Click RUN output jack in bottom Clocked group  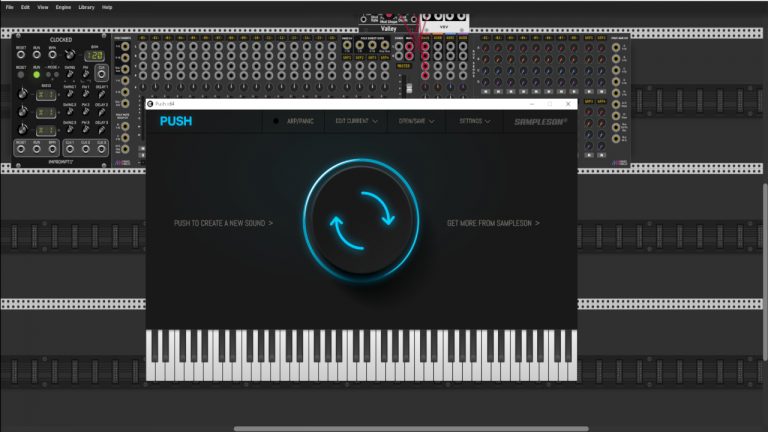pos(36,149)
